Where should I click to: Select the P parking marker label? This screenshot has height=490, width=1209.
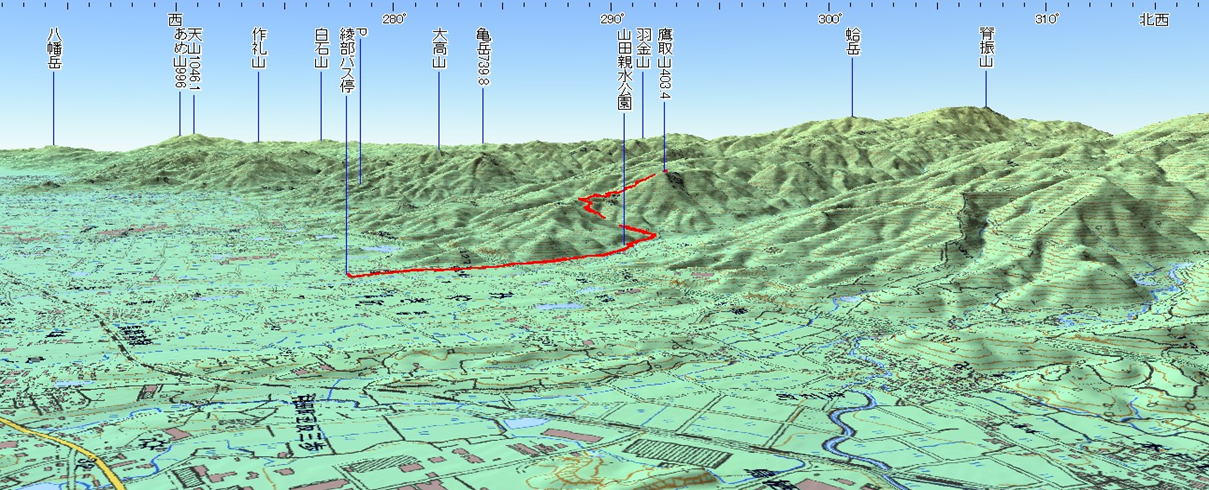tap(361, 34)
